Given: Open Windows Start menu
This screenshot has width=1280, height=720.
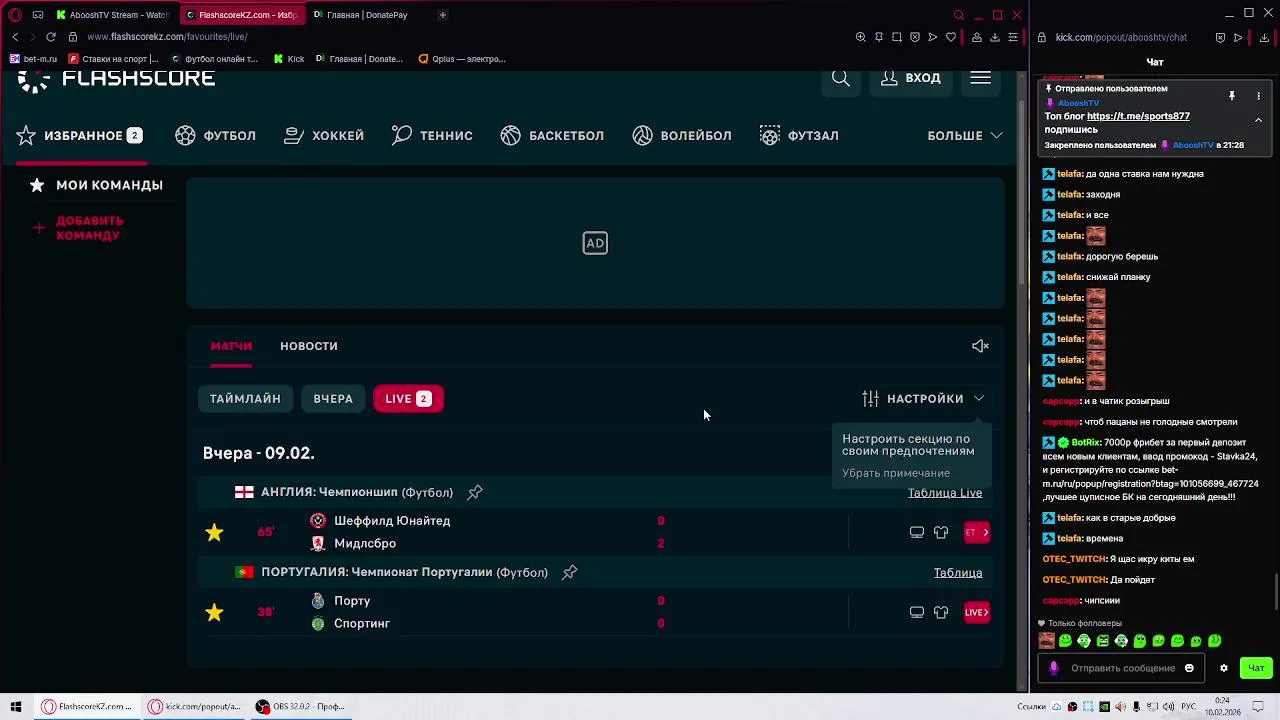Looking at the screenshot, I should pos(15,707).
